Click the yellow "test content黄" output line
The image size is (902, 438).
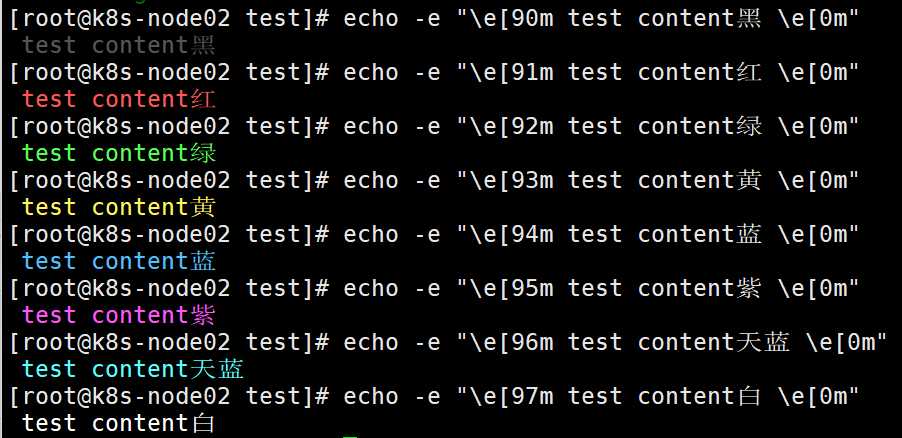(119, 207)
